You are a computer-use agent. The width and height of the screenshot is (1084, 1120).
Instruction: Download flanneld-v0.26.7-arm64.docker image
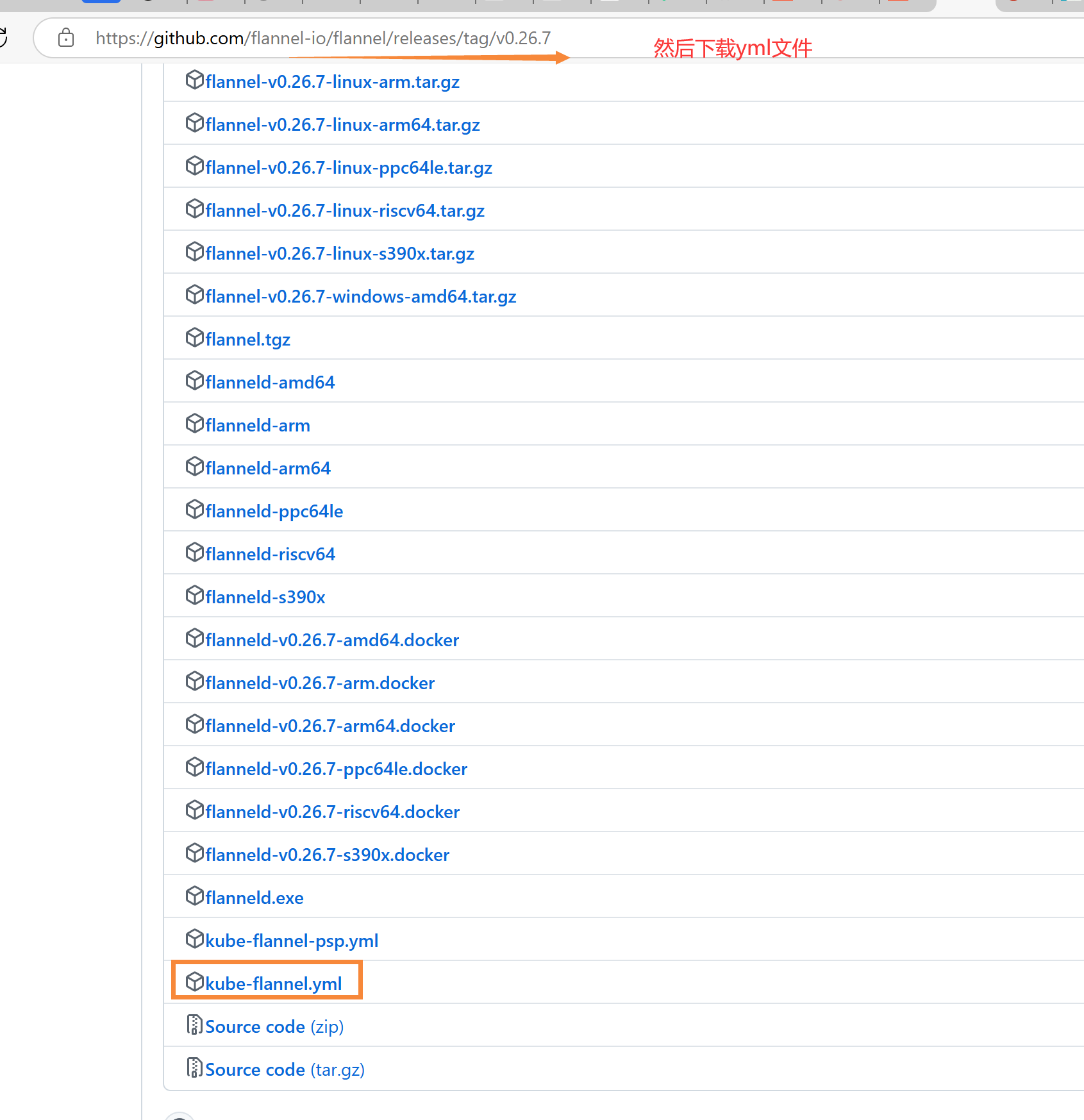pyautogui.click(x=330, y=726)
